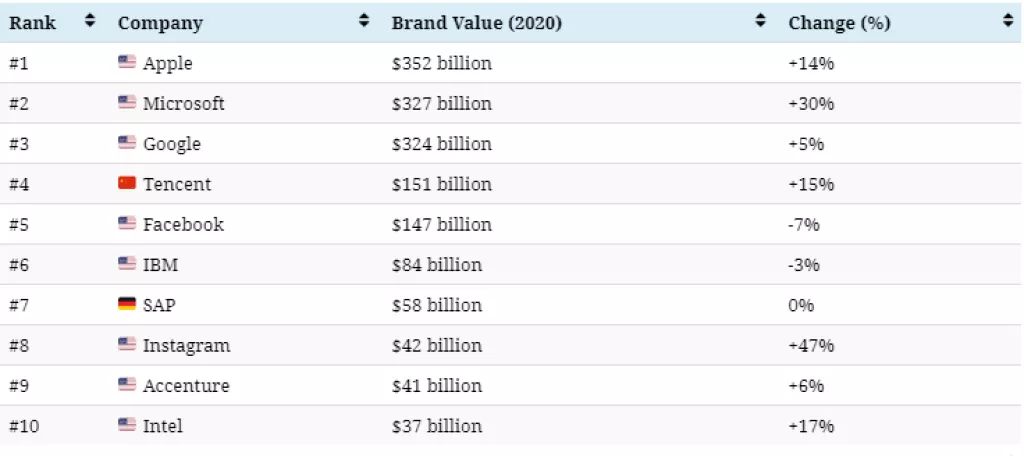
Task: Click the US flag beside Apple
Action: 126,63
